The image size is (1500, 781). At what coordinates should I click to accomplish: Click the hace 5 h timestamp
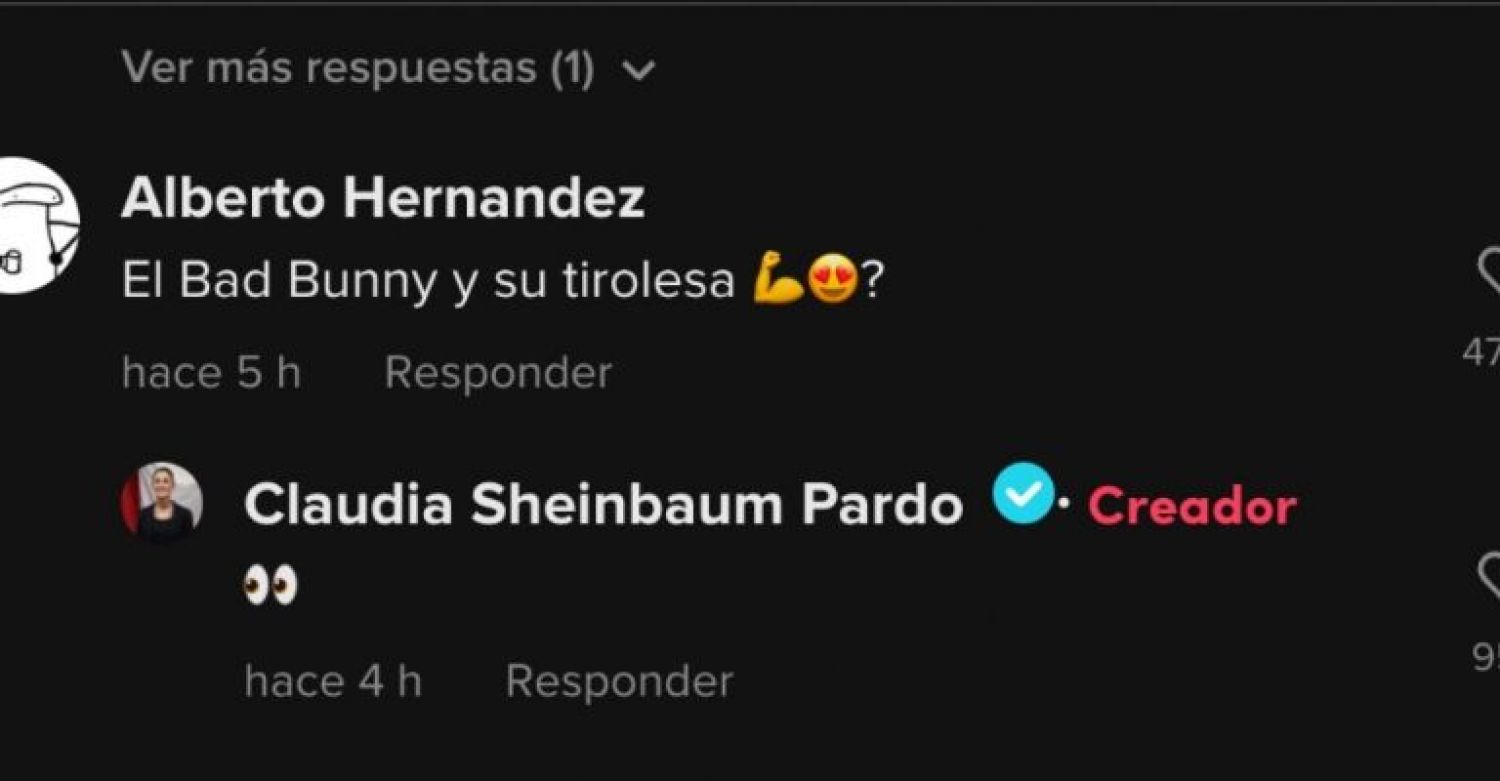point(211,374)
